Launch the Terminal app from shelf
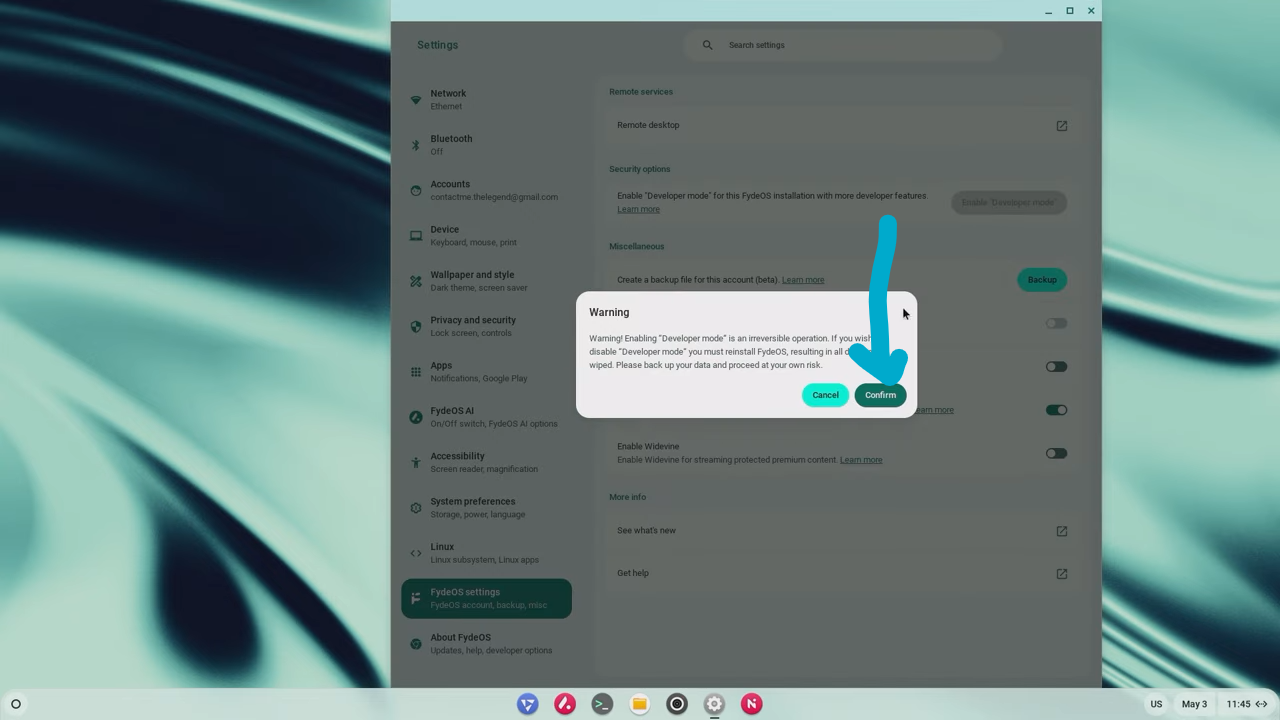Image resolution: width=1280 pixels, height=720 pixels. tap(602, 704)
